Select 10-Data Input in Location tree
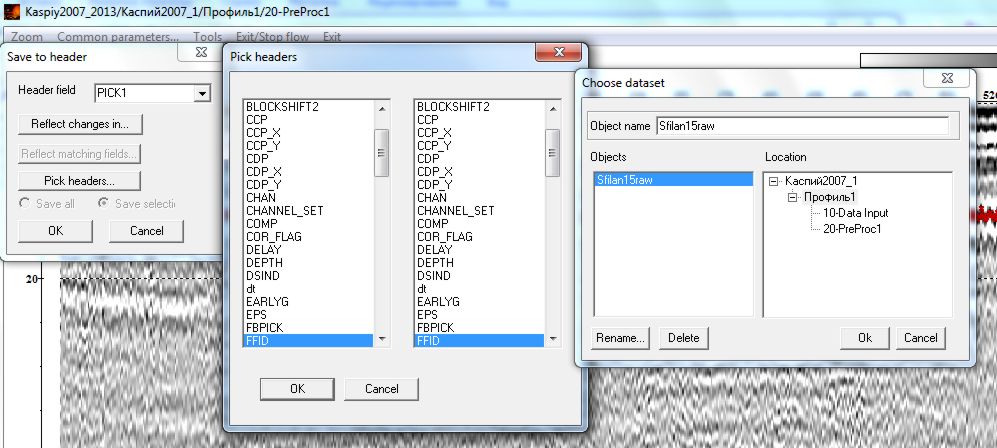The height and width of the screenshot is (448, 997). (855, 213)
